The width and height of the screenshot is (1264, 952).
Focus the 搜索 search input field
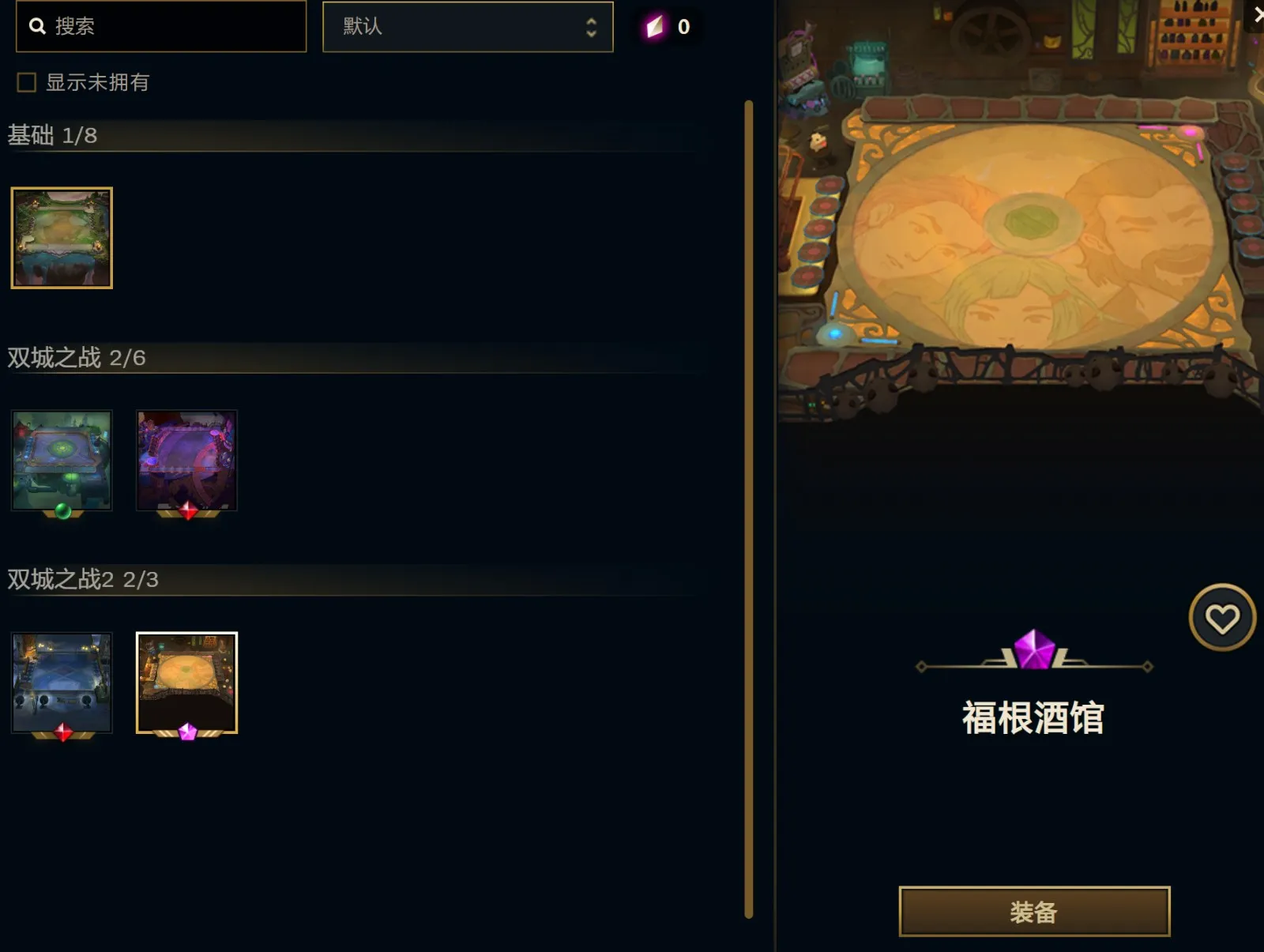161,26
